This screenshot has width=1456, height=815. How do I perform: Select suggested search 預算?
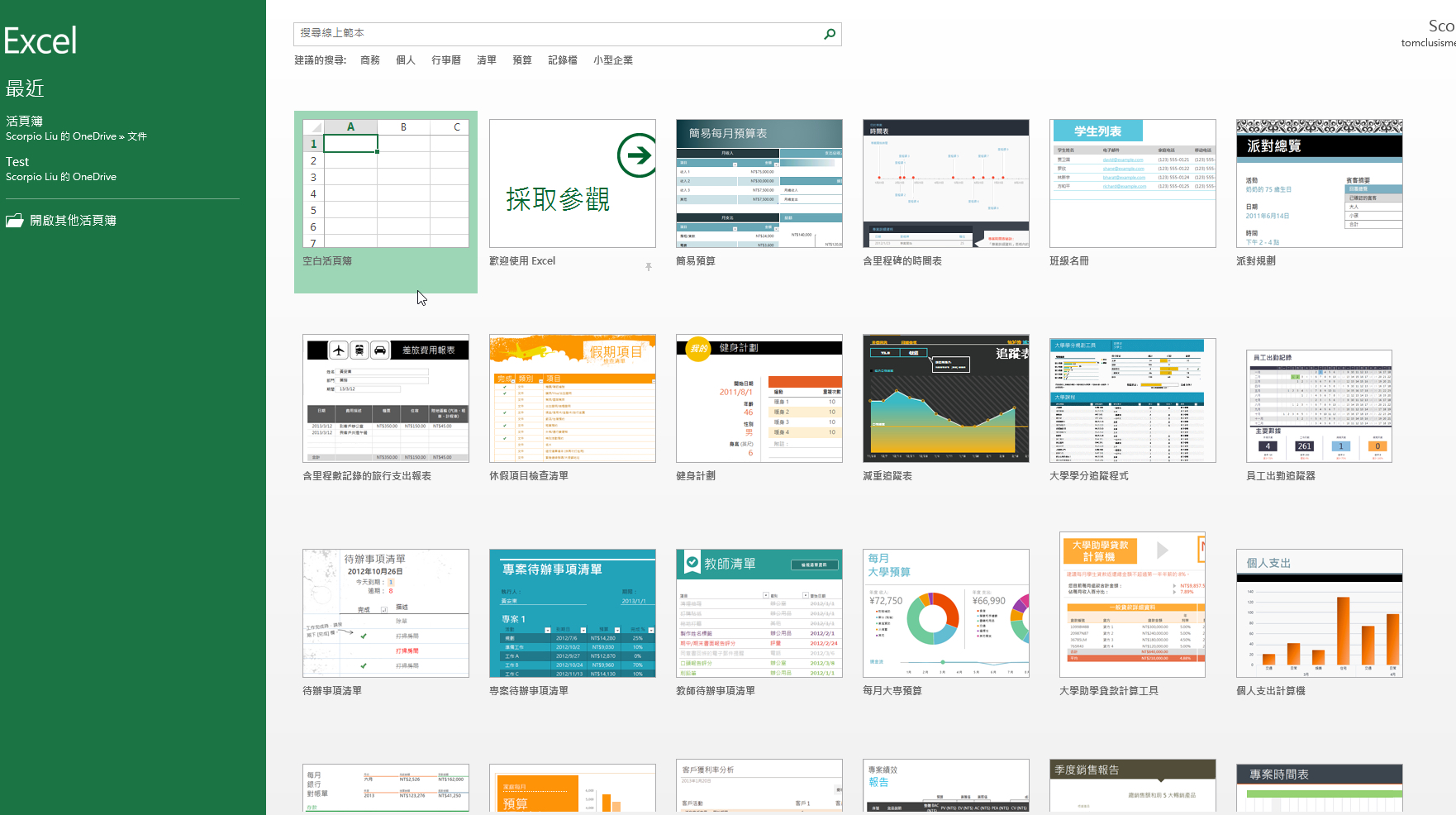522,60
